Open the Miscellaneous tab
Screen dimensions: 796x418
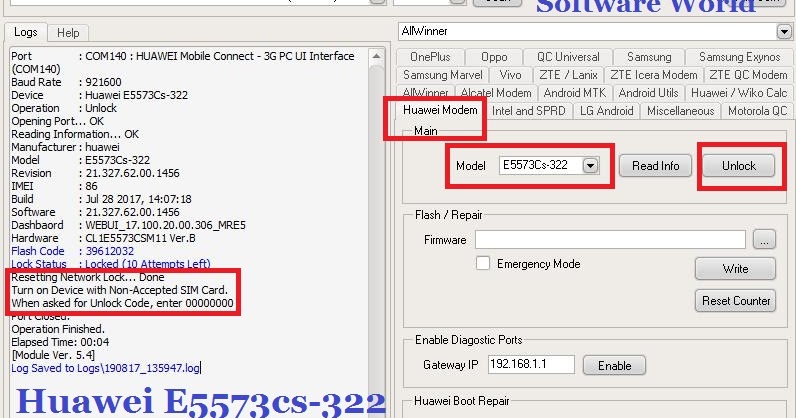click(x=680, y=111)
